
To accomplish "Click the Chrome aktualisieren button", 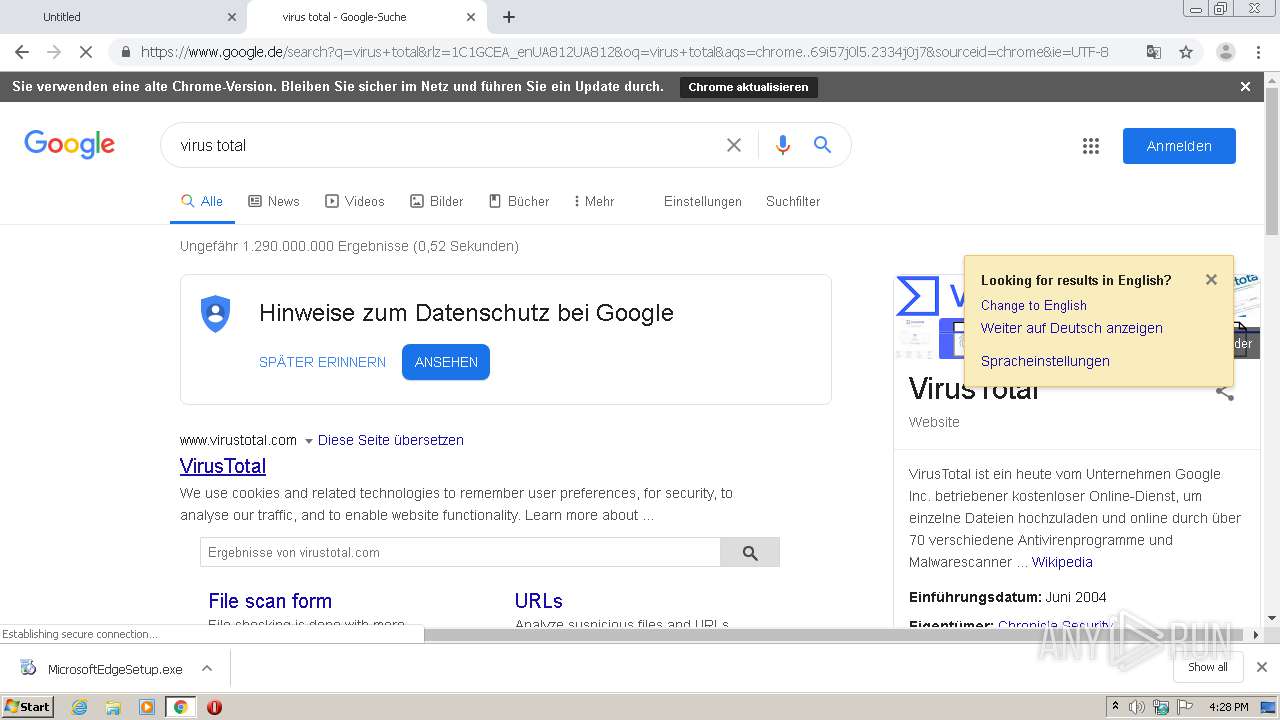I will (748, 87).
